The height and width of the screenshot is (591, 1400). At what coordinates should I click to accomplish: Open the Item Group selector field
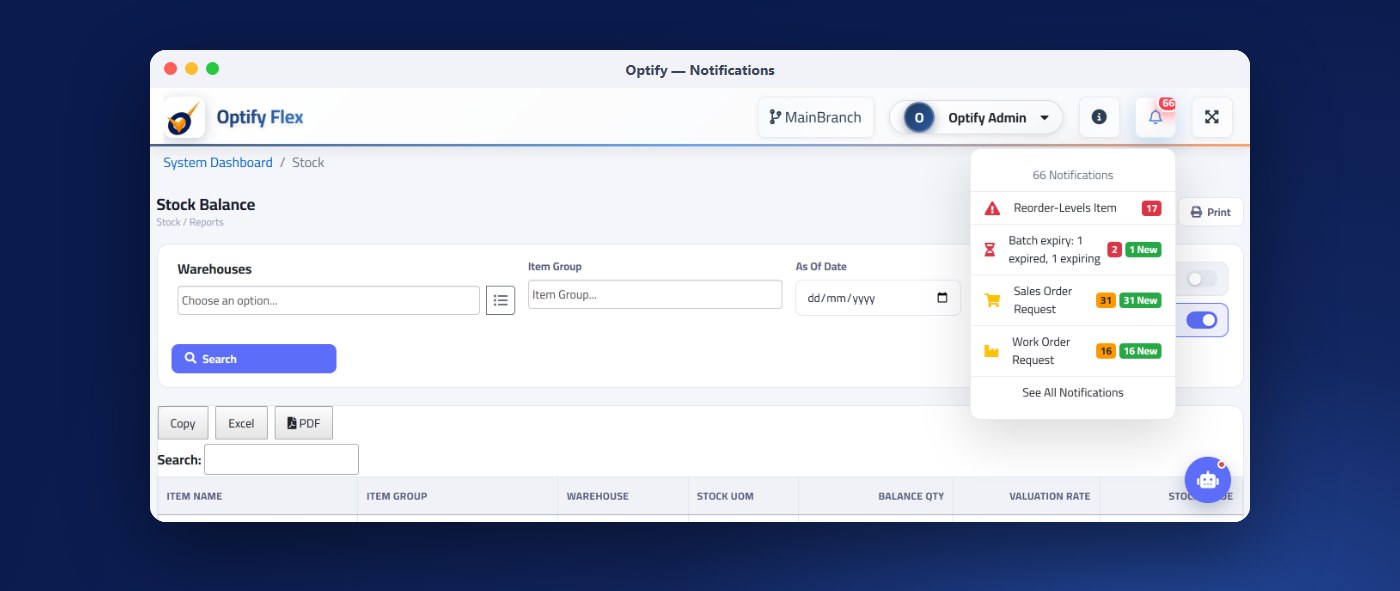click(655, 295)
